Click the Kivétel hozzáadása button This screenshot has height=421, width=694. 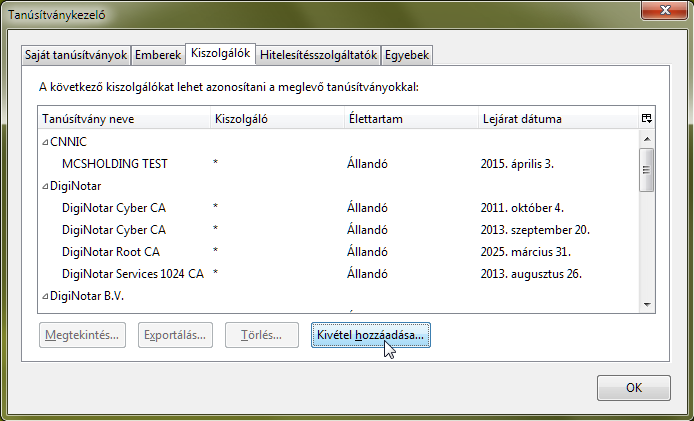click(x=370, y=335)
